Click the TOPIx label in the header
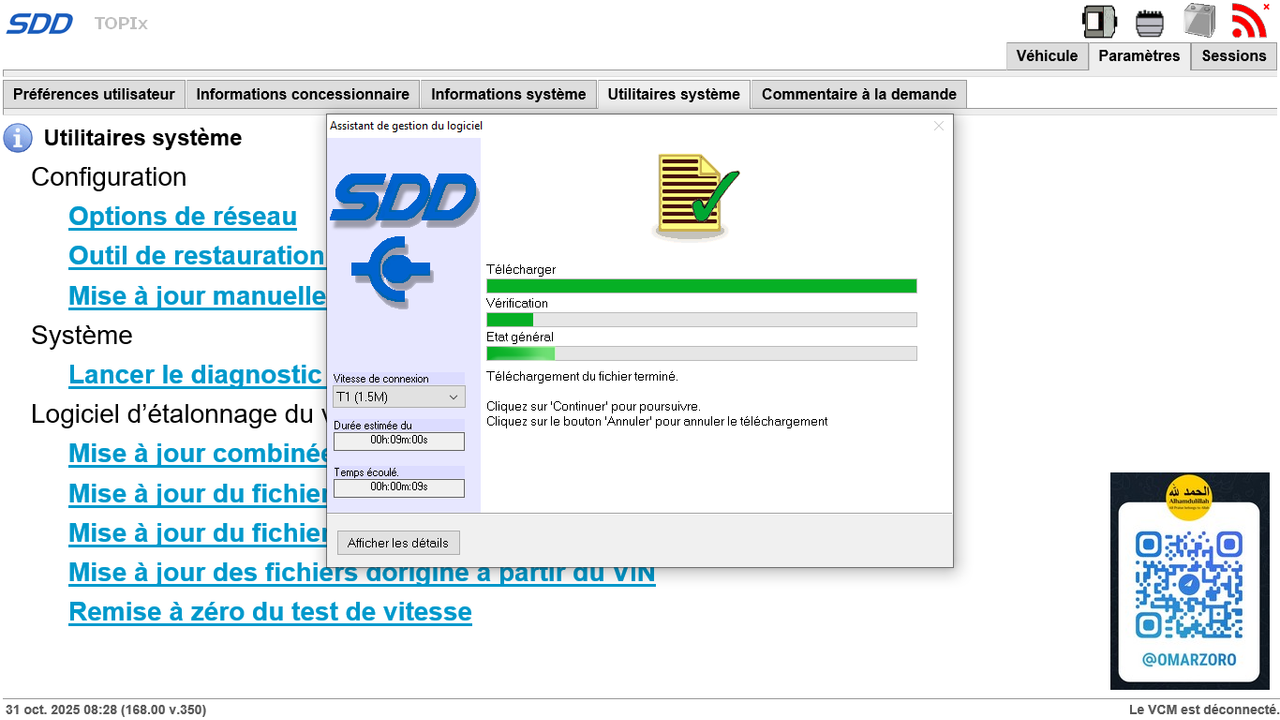 click(x=121, y=23)
